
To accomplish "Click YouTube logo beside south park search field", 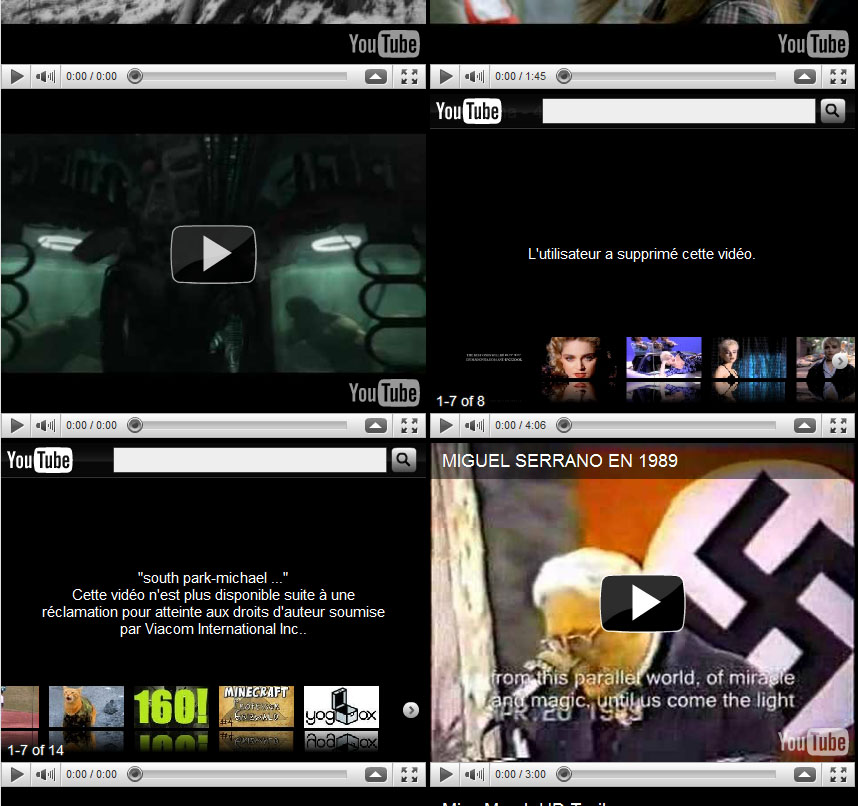I will tap(39, 460).
